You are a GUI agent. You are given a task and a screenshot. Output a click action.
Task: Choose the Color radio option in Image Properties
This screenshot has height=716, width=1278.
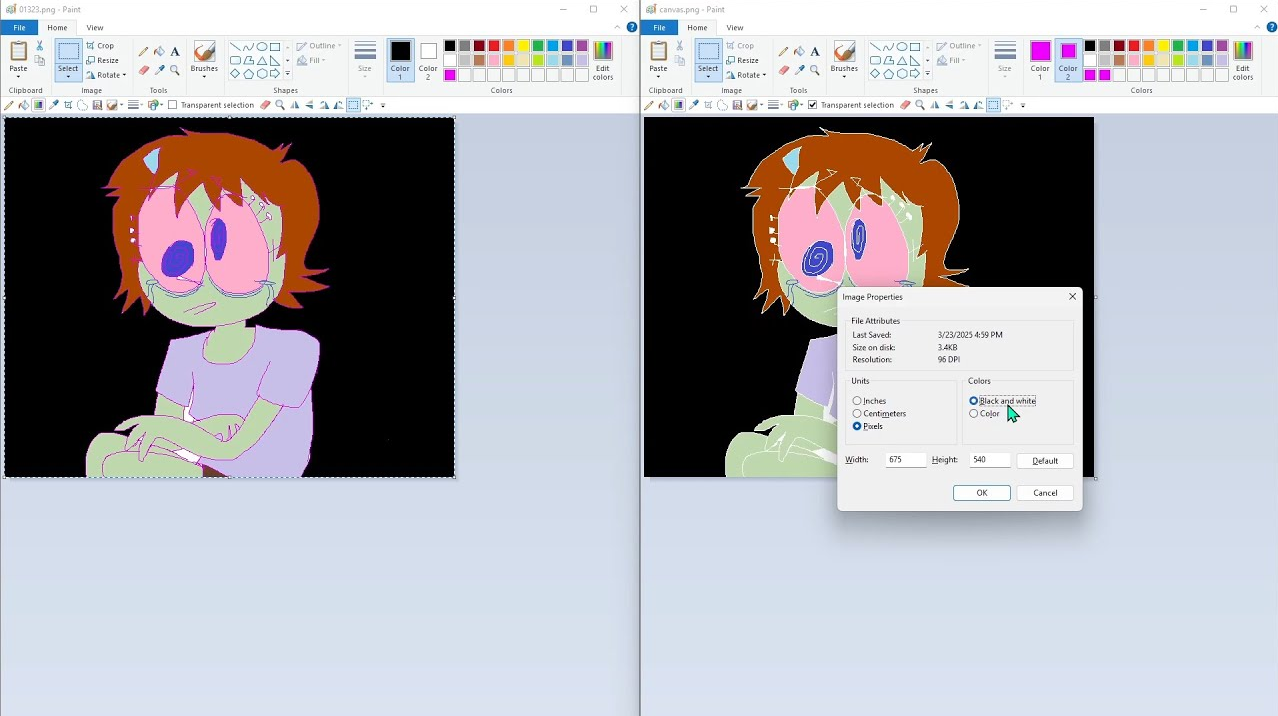[974, 414]
